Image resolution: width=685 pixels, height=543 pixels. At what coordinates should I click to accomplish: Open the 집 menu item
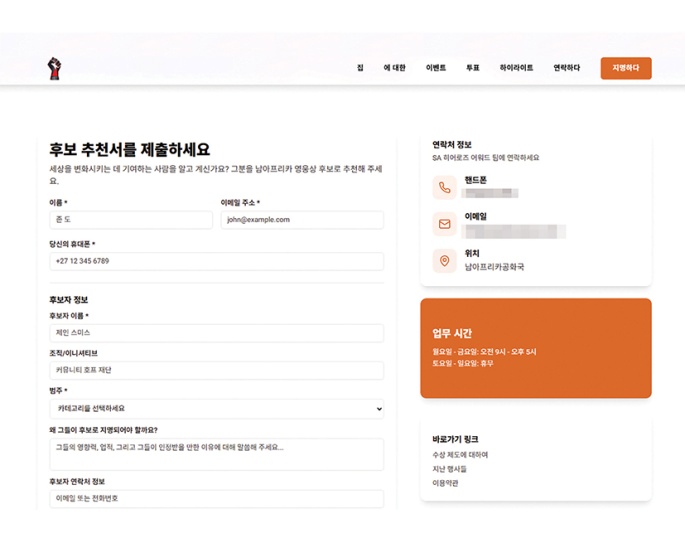(360, 68)
